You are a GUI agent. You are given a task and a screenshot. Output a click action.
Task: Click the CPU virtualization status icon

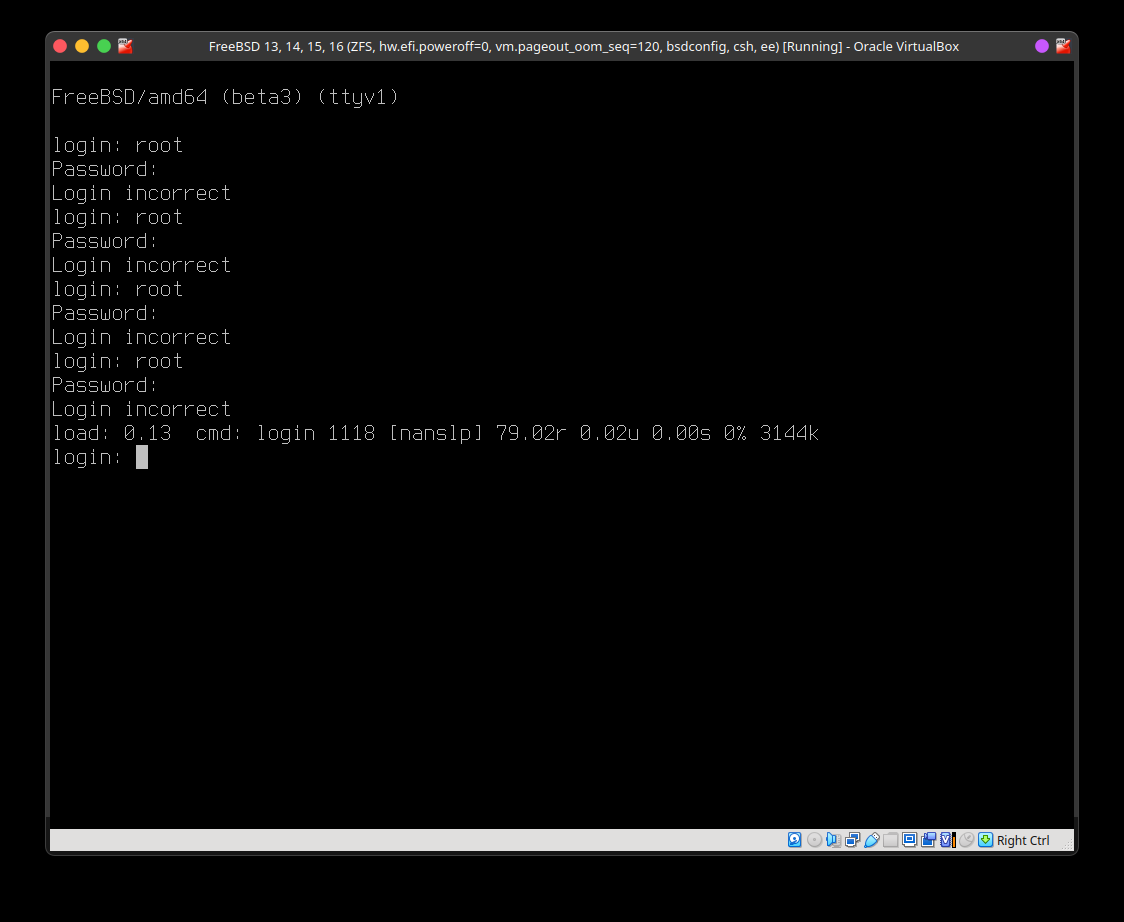coord(947,840)
